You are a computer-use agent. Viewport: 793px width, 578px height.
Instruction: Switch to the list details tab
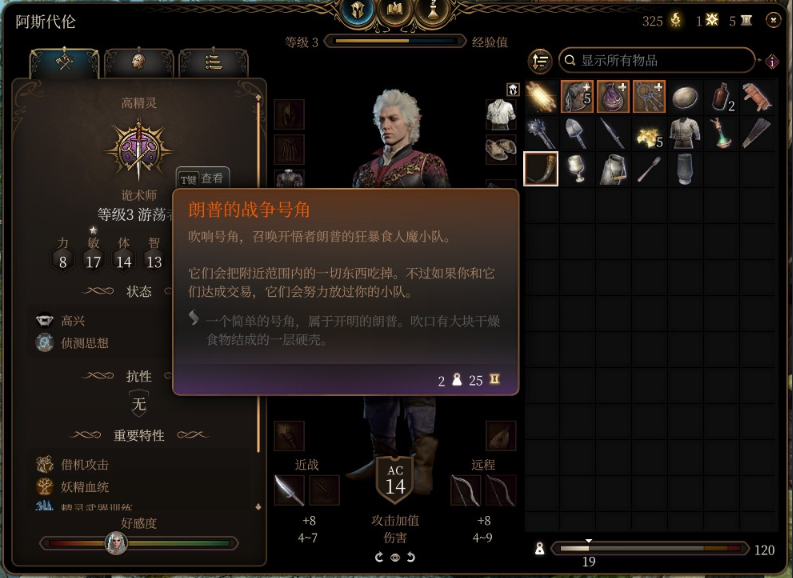(x=213, y=63)
